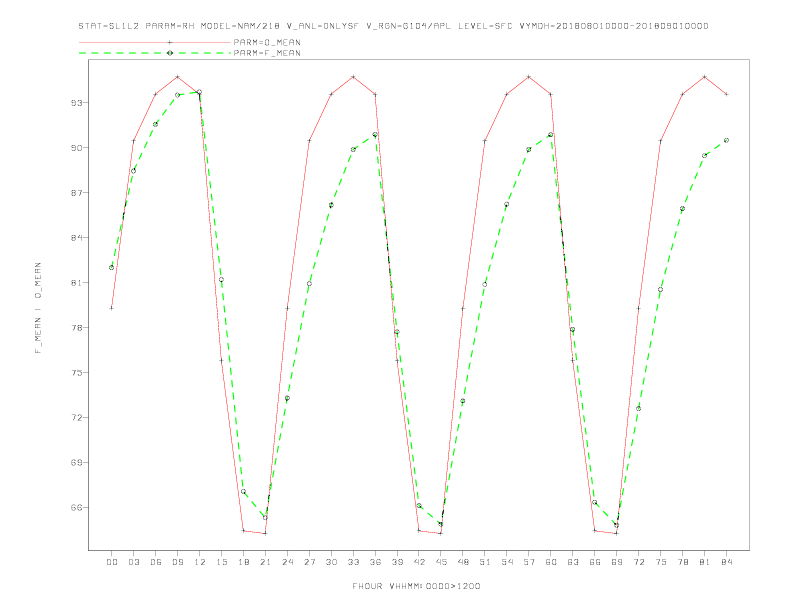Click x-axis forecast hour label 48
Viewport: 792px width, 612px height.
tap(463, 562)
